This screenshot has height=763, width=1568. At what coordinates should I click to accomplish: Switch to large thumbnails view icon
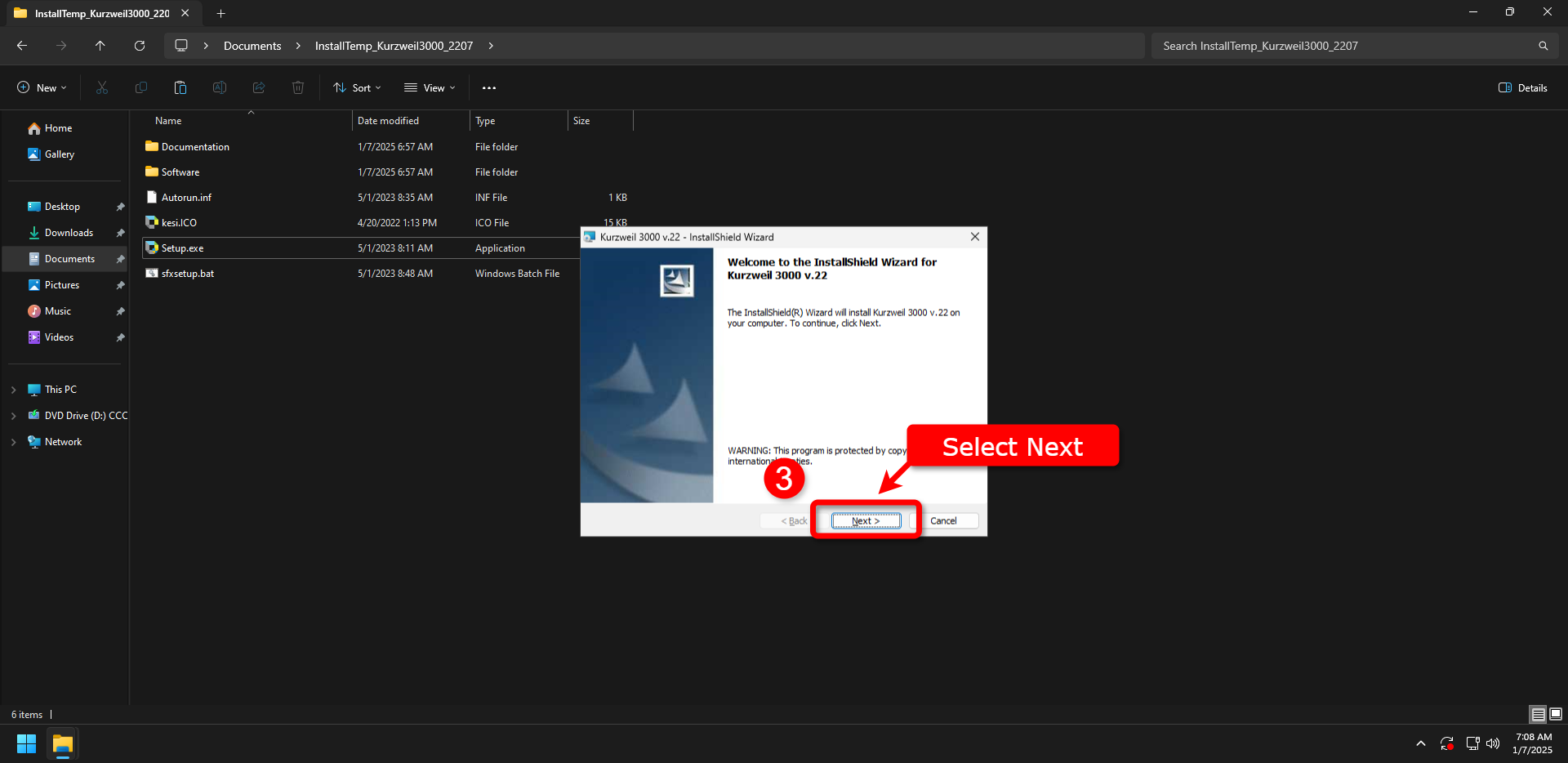pyautogui.click(x=1556, y=715)
